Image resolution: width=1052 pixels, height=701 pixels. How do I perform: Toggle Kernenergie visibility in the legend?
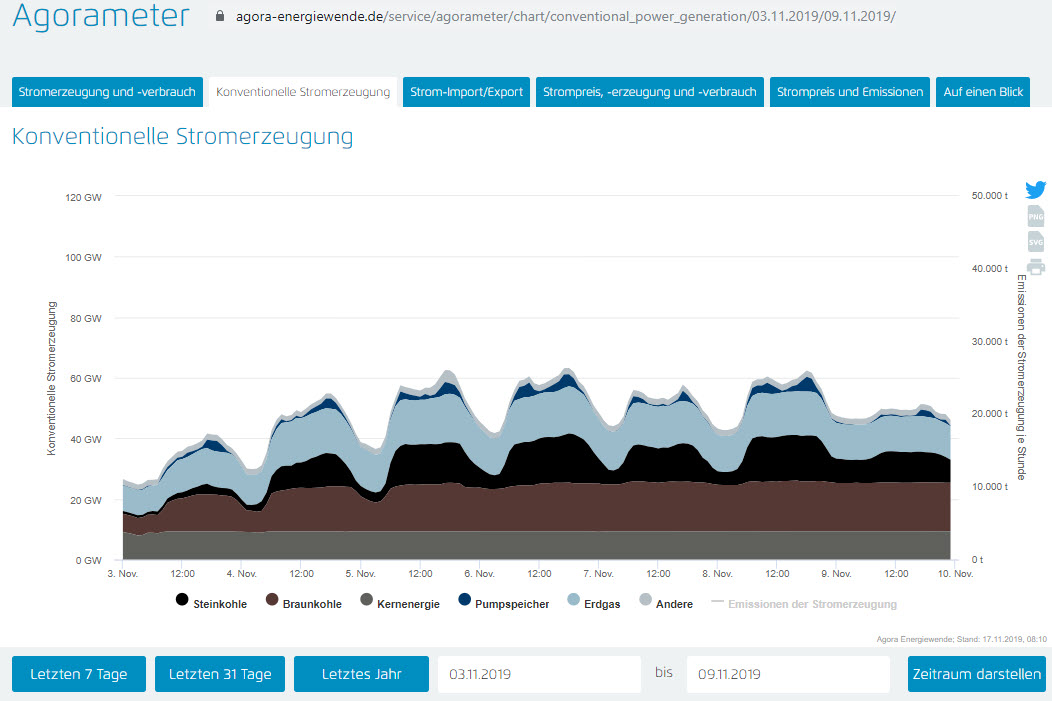(399, 603)
